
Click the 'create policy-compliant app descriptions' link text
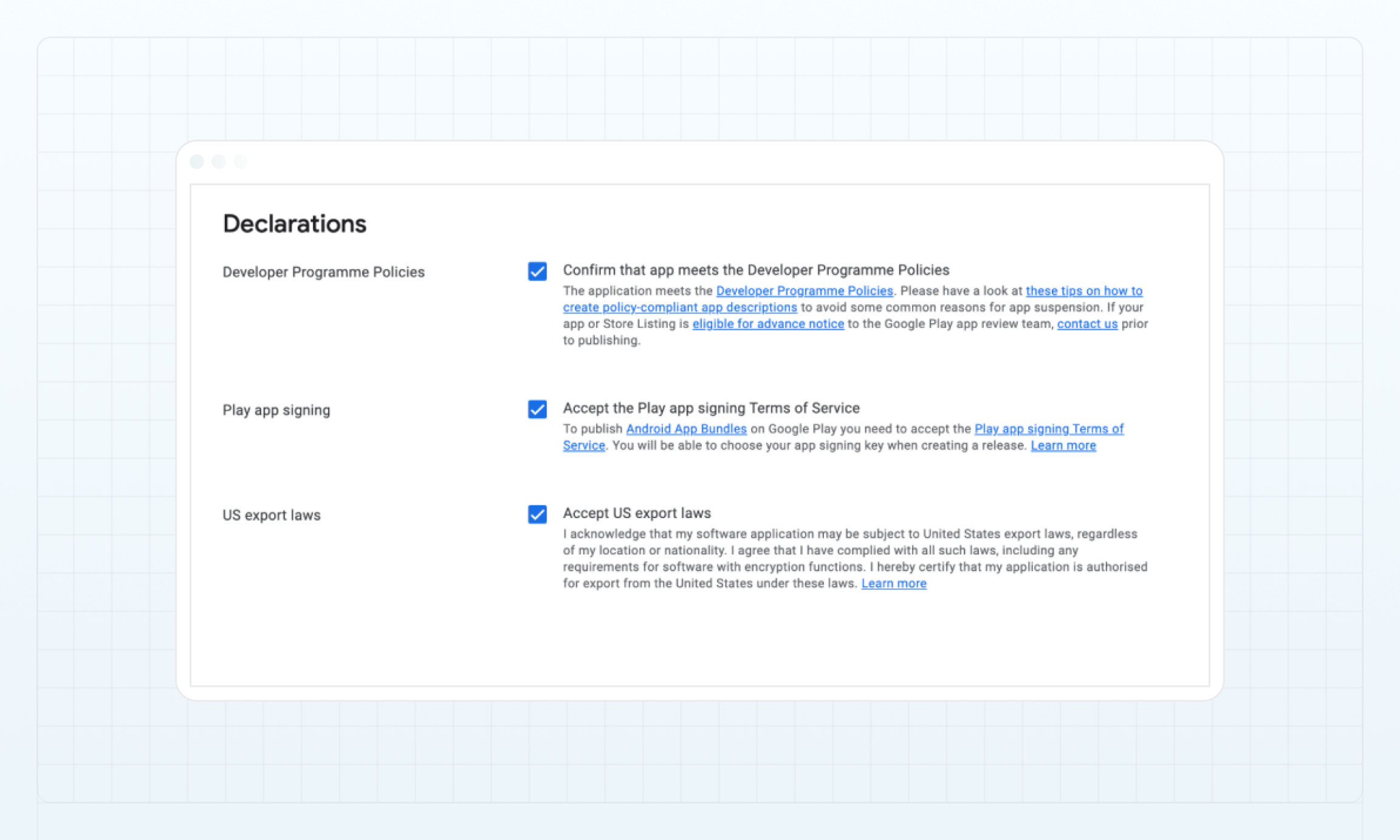pos(679,307)
